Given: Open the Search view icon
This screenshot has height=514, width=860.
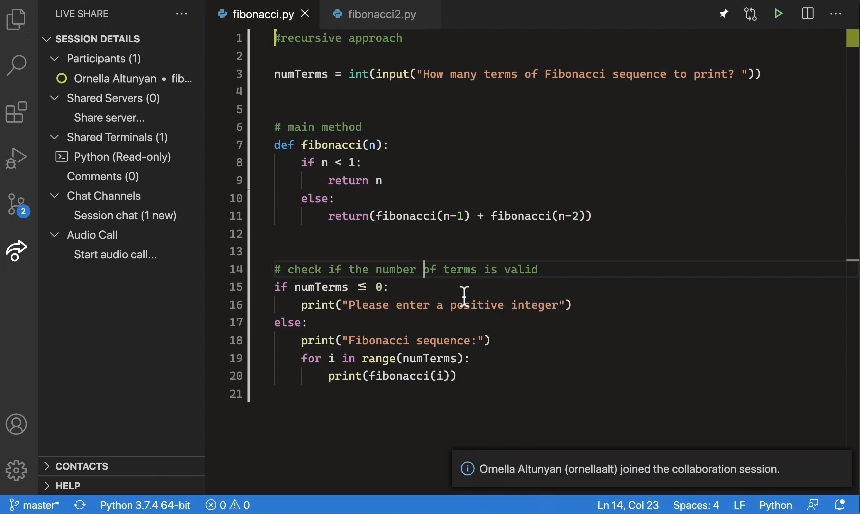Looking at the screenshot, I should point(16,66).
